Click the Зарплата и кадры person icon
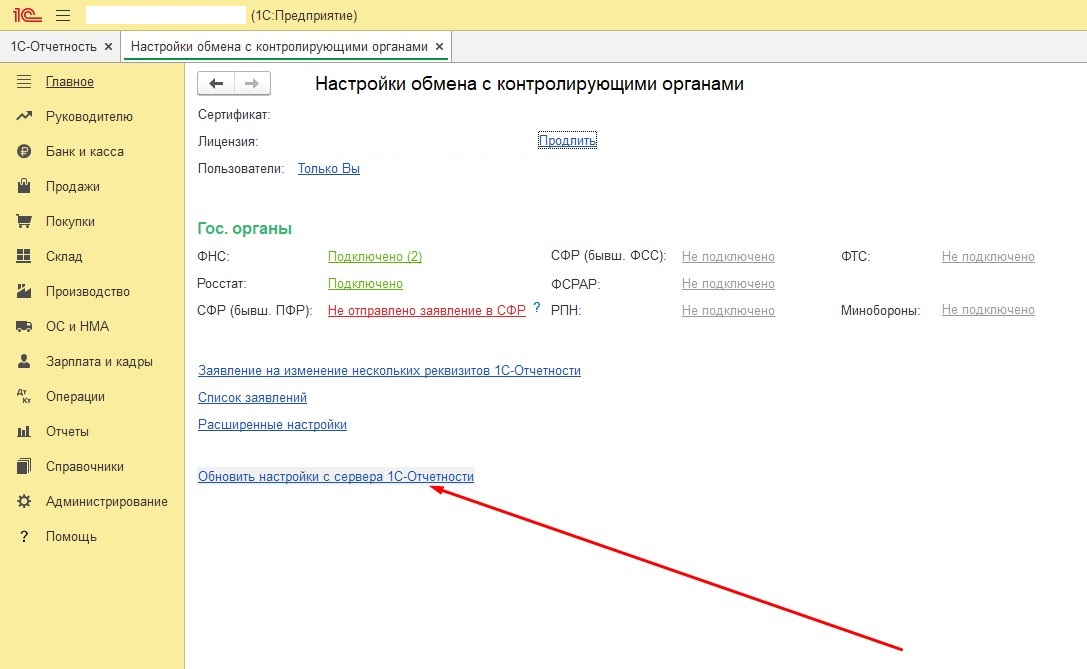 click(24, 361)
